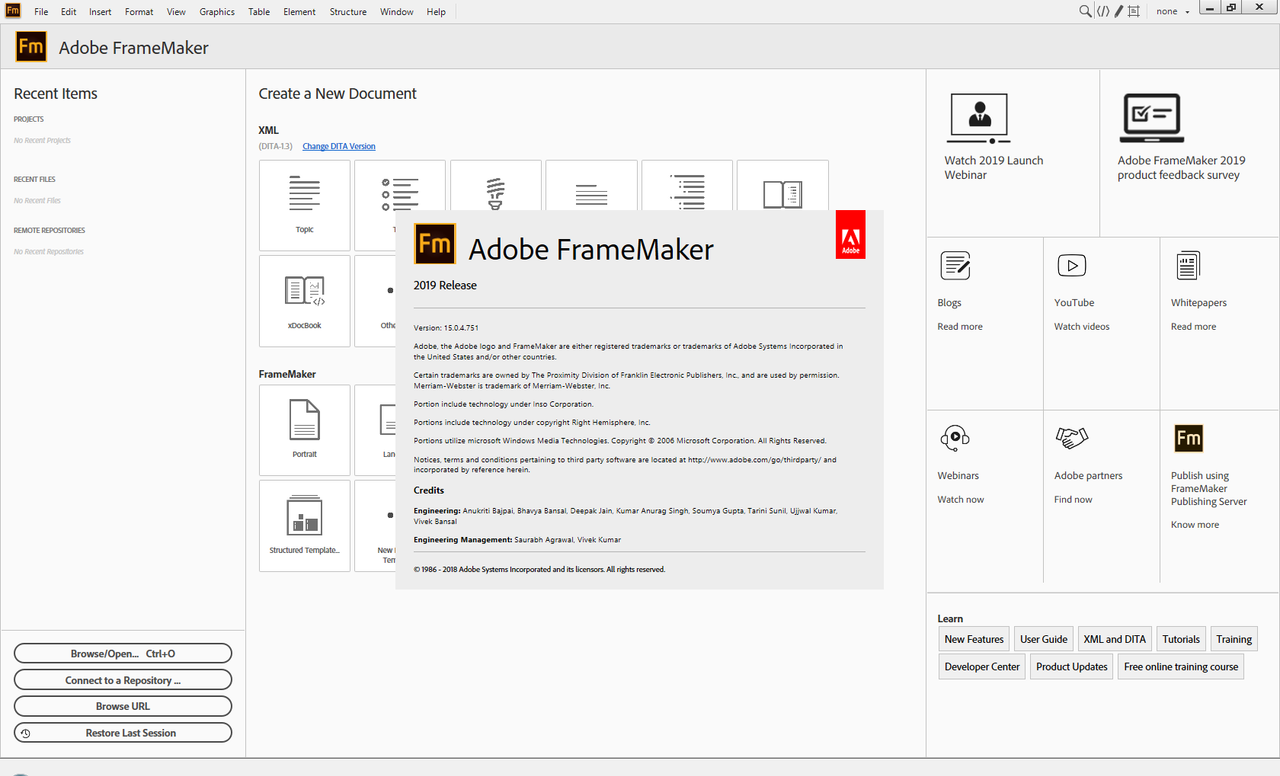Open the Product Updates button
Viewport: 1280px width, 776px height.
pyautogui.click(x=1072, y=667)
